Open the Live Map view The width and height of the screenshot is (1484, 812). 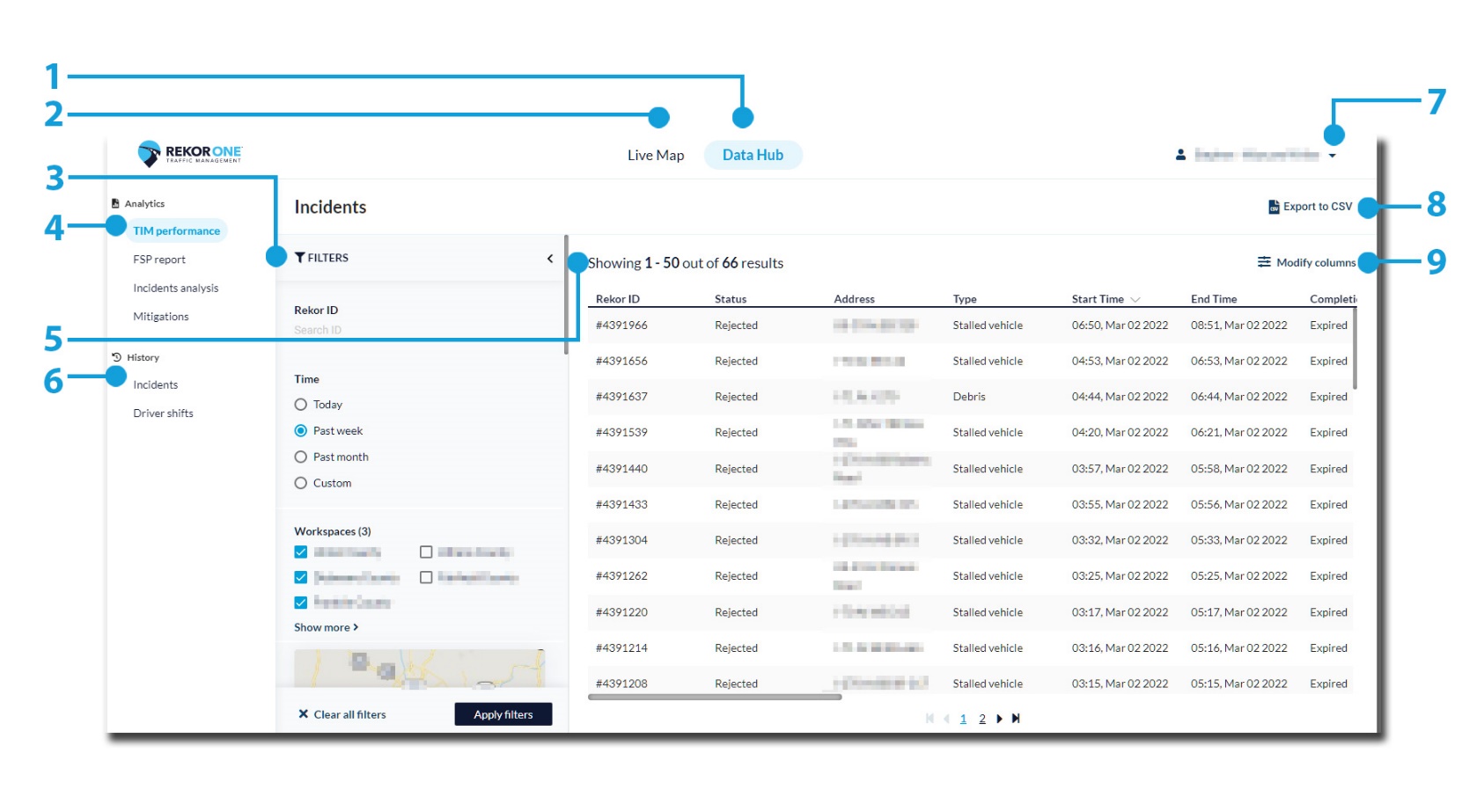[x=656, y=155]
